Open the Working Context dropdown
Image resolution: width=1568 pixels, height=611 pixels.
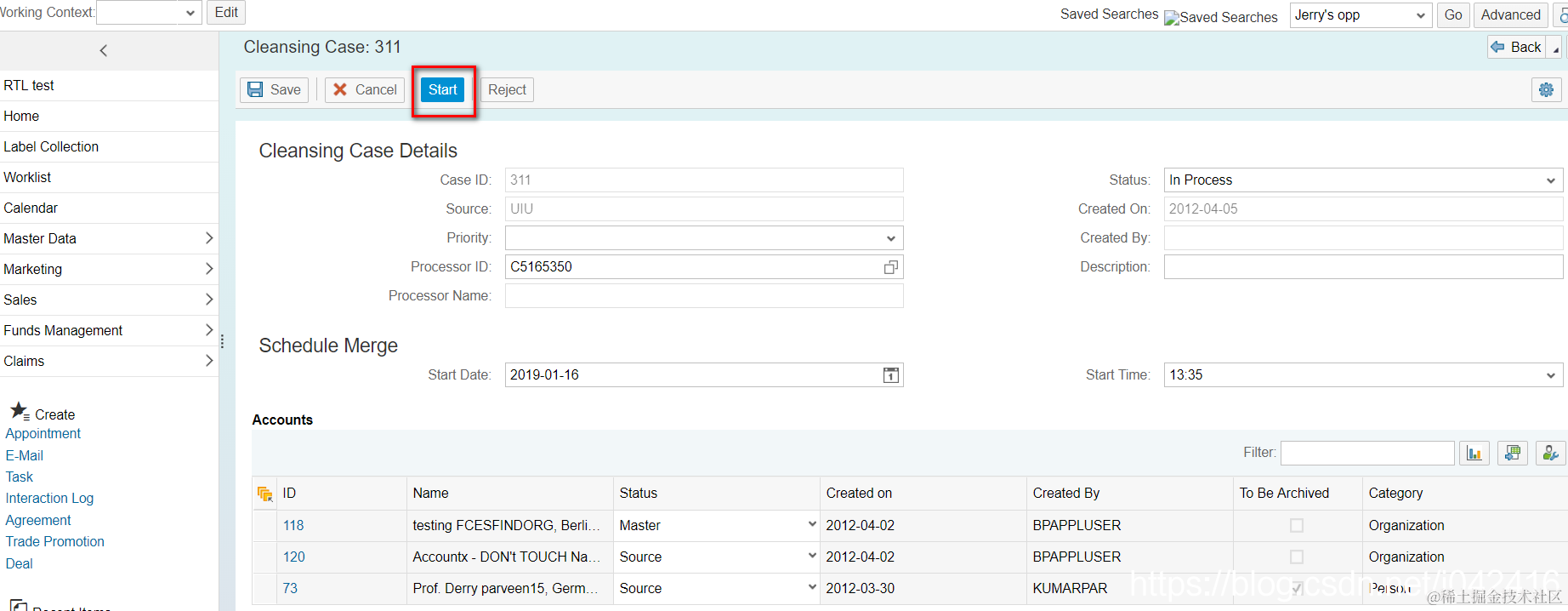149,13
